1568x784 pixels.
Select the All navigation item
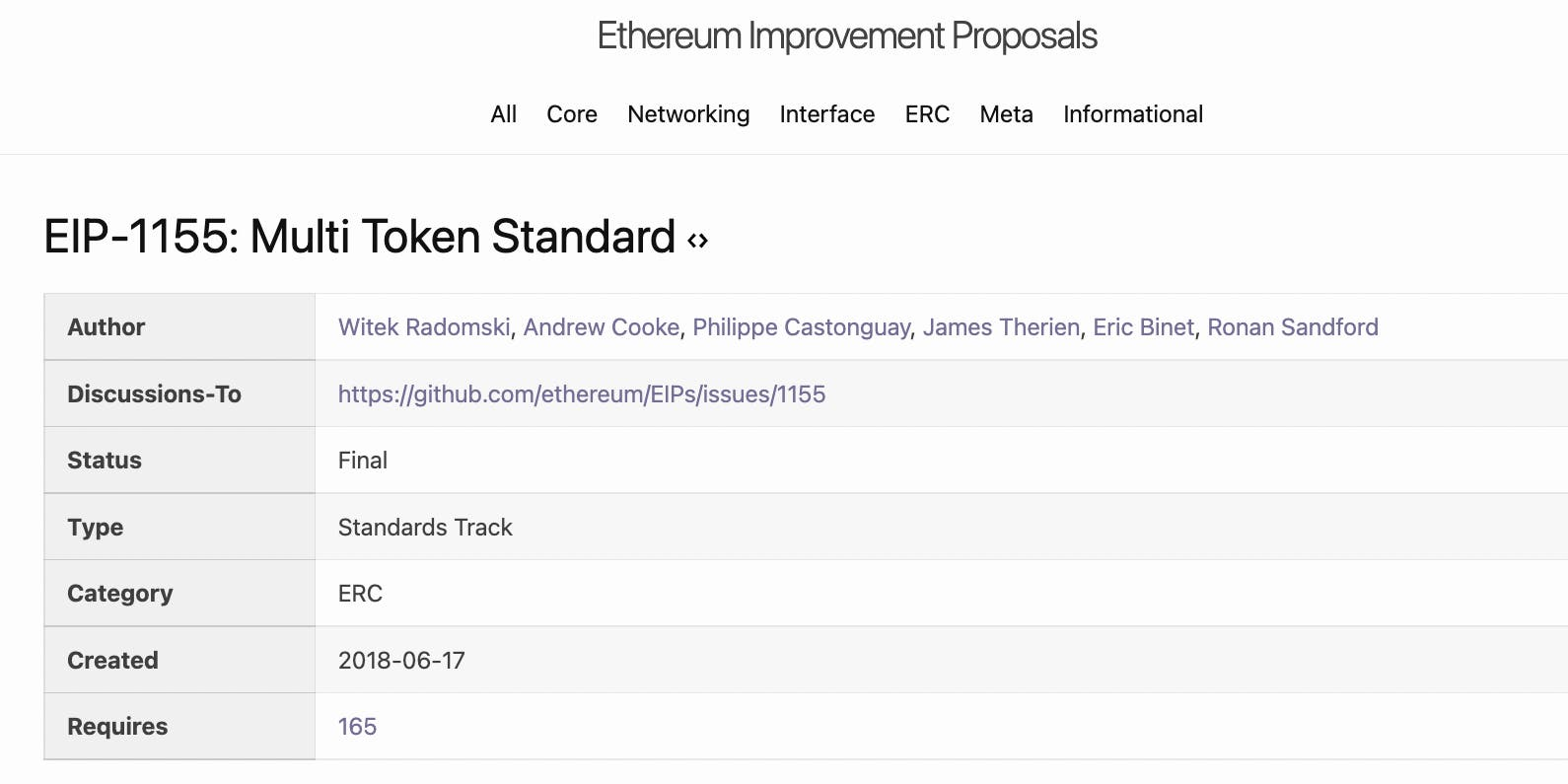(503, 114)
